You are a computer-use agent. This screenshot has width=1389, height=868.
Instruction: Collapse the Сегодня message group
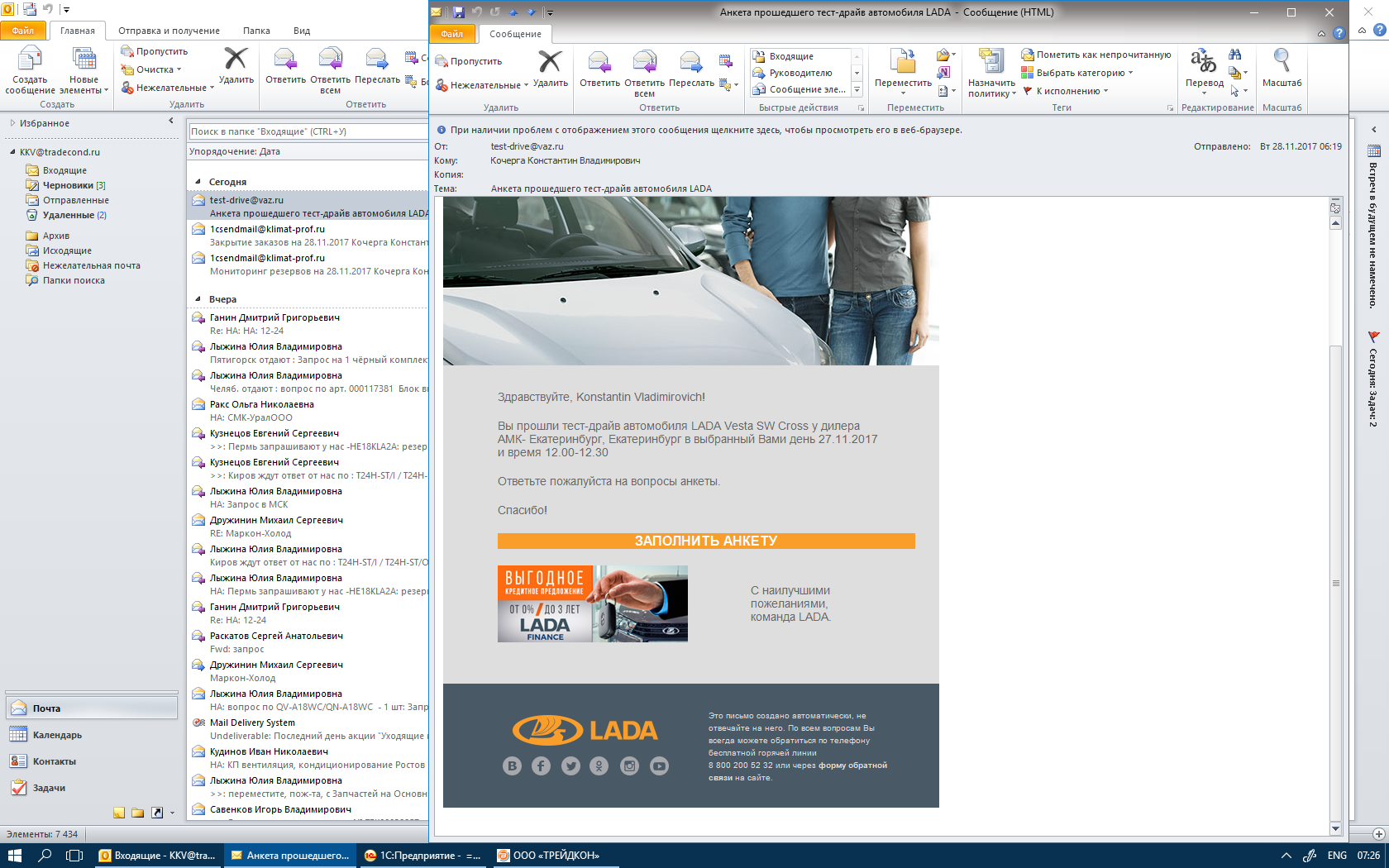click(198, 182)
